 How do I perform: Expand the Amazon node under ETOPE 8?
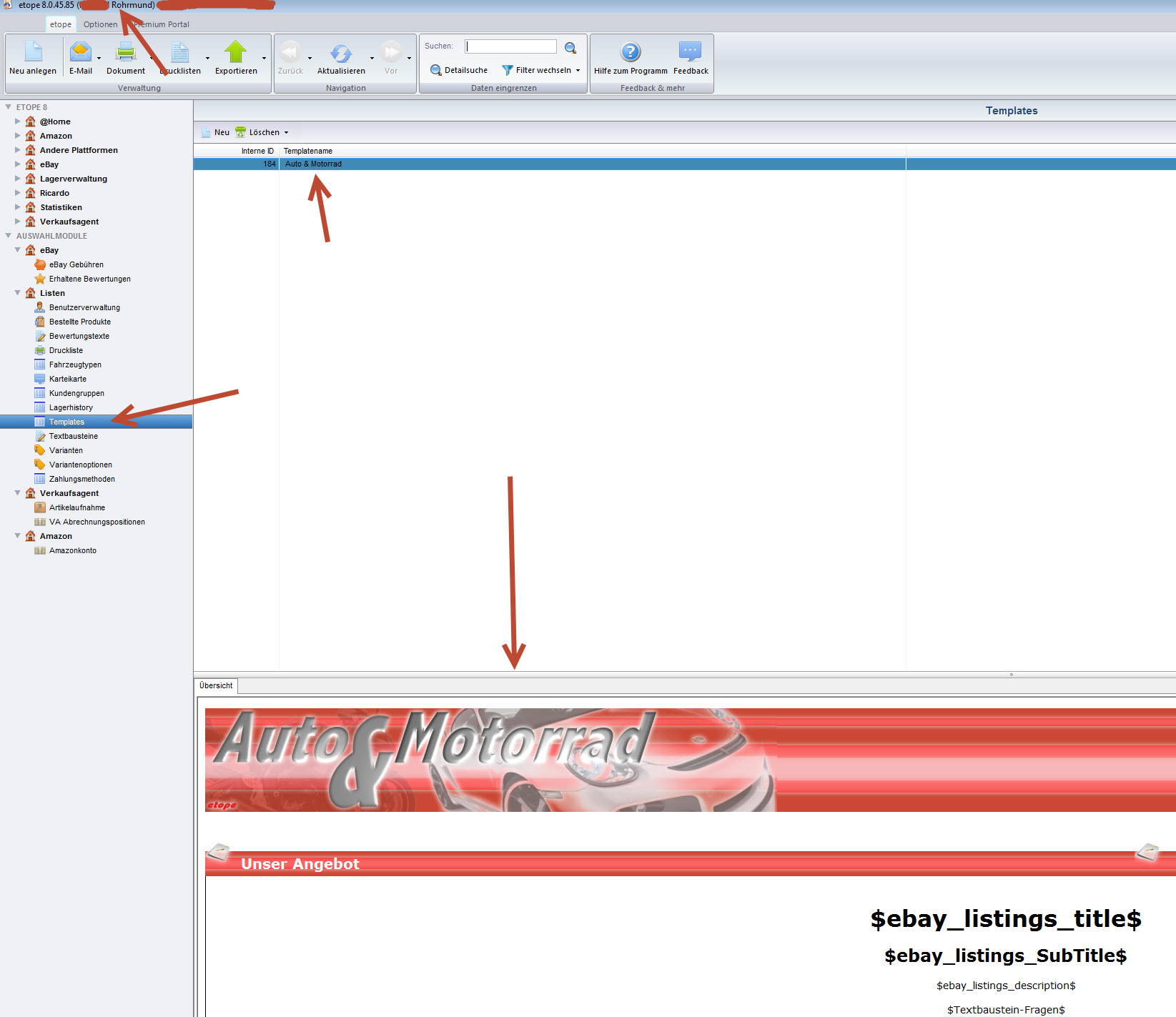tap(18, 136)
